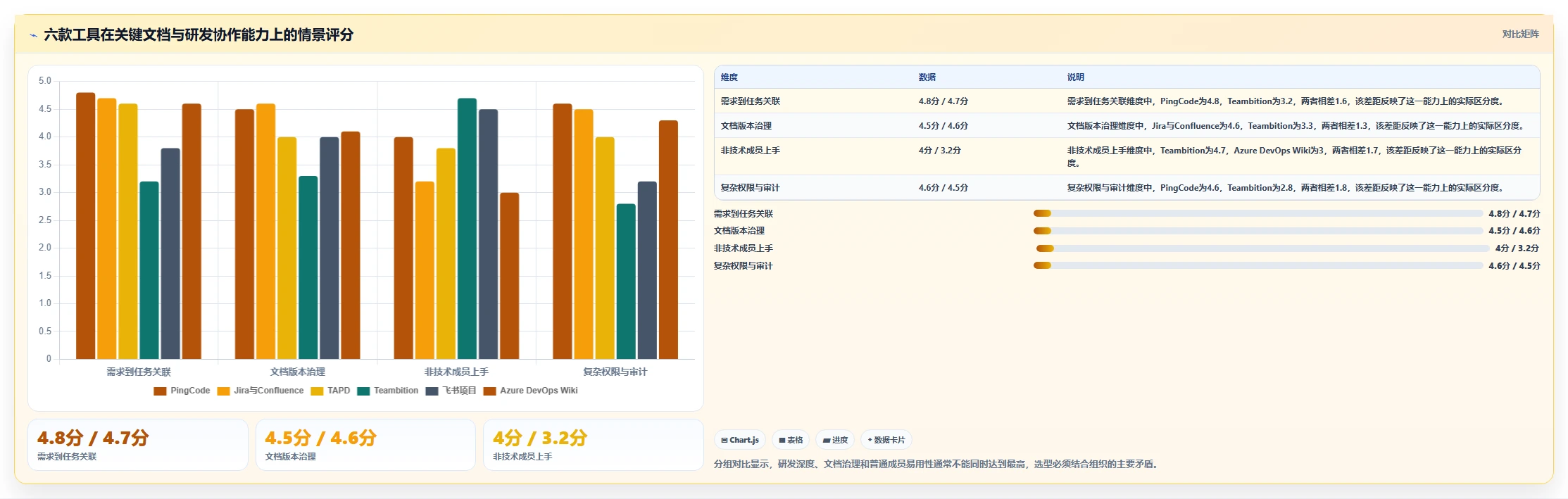Click the 4.8分 / 4.7分 value beside progress bar
Viewport: 1568px width, 499px height.
click(1514, 213)
